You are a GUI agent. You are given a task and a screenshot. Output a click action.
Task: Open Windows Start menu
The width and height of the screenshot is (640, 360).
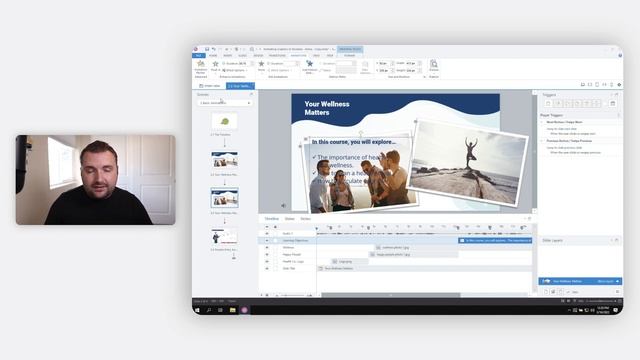(198, 310)
